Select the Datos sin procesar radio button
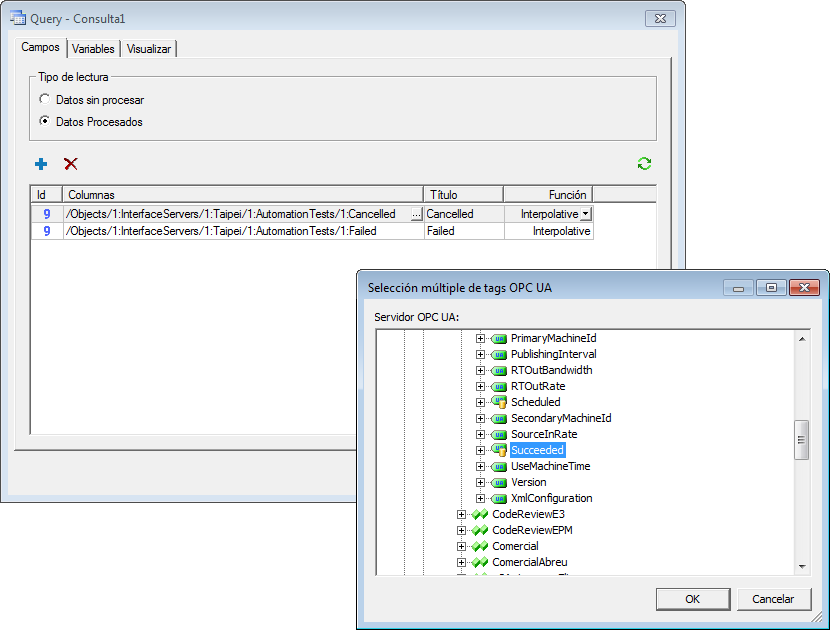Image resolution: width=830 pixels, height=630 pixels. tap(44, 100)
